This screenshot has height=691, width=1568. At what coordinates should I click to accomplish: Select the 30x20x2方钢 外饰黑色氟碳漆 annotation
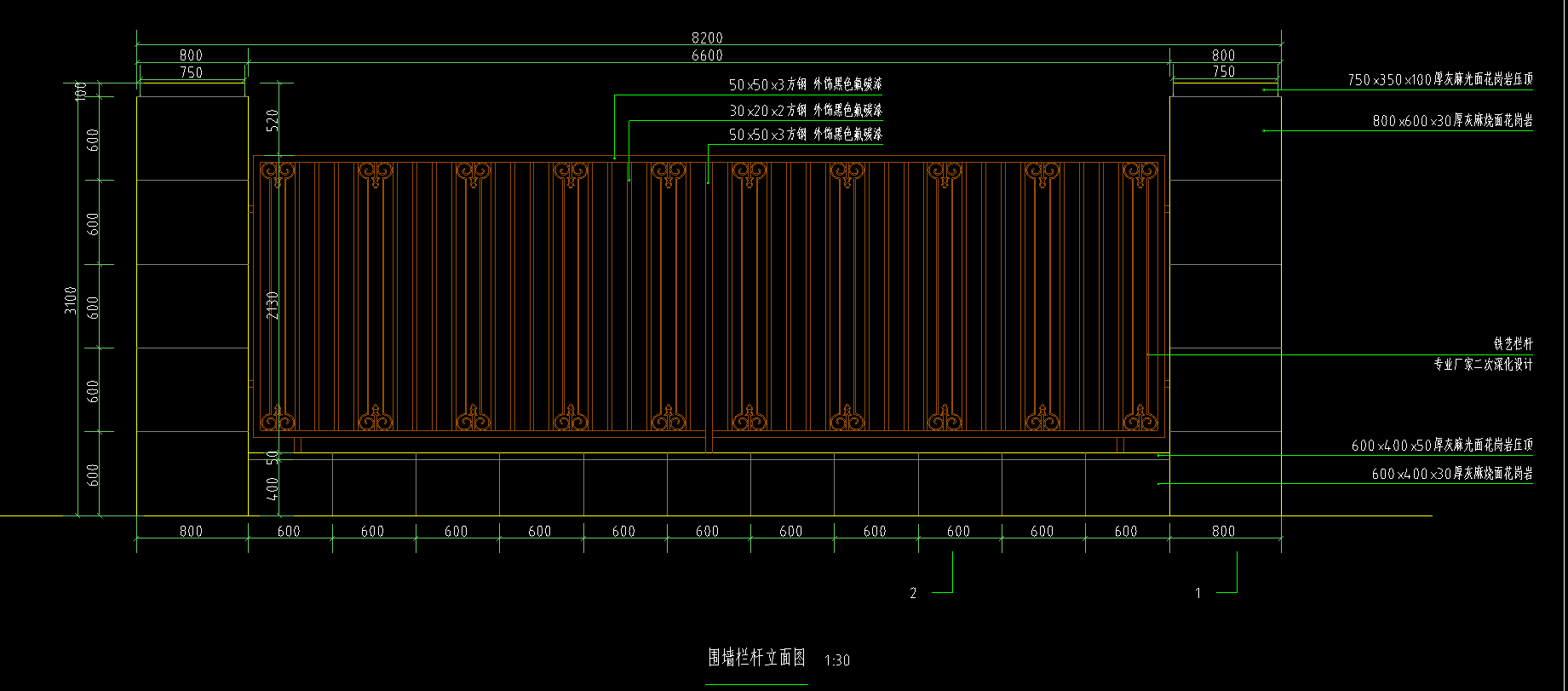pyautogui.click(x=806, y=110)
